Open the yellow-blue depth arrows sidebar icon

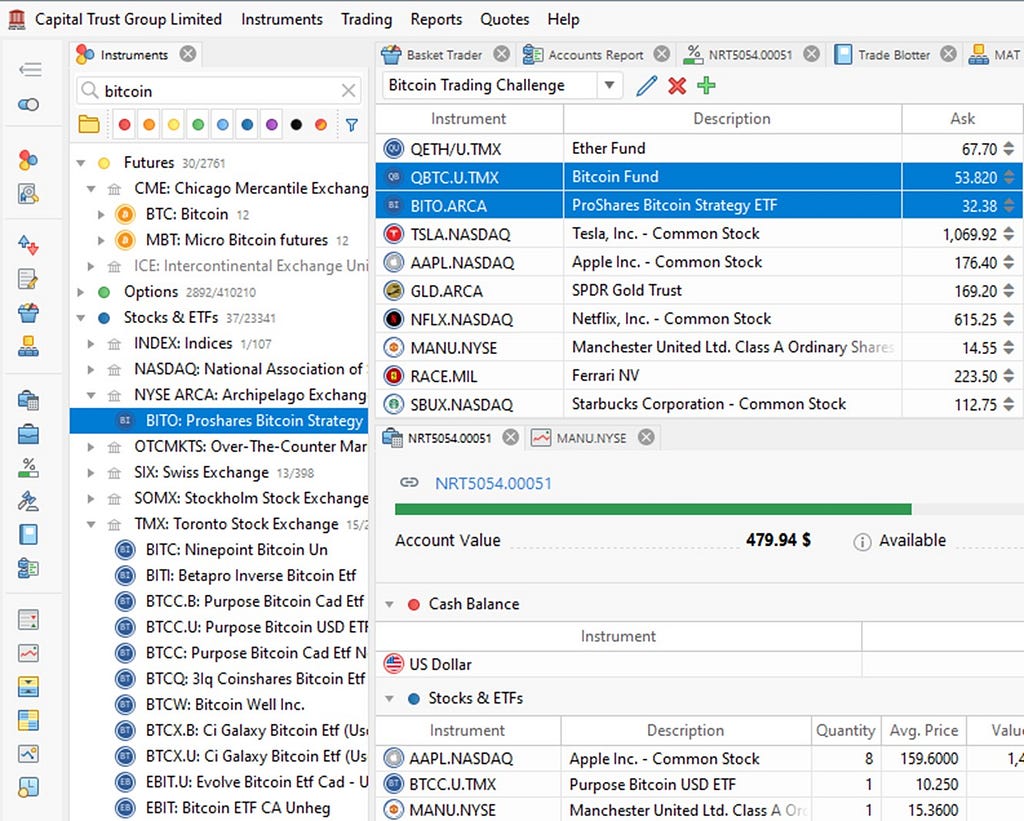(x=28, y=686)
